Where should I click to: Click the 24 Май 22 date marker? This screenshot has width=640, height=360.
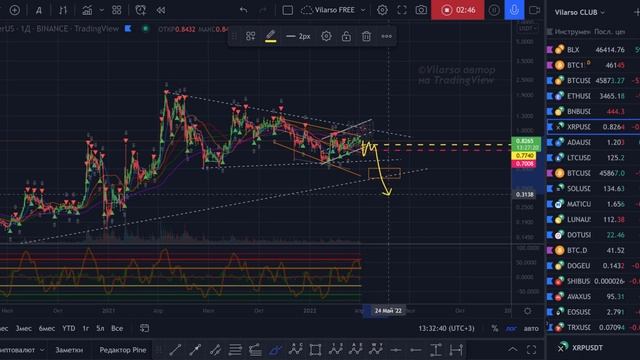coord(388,311)
